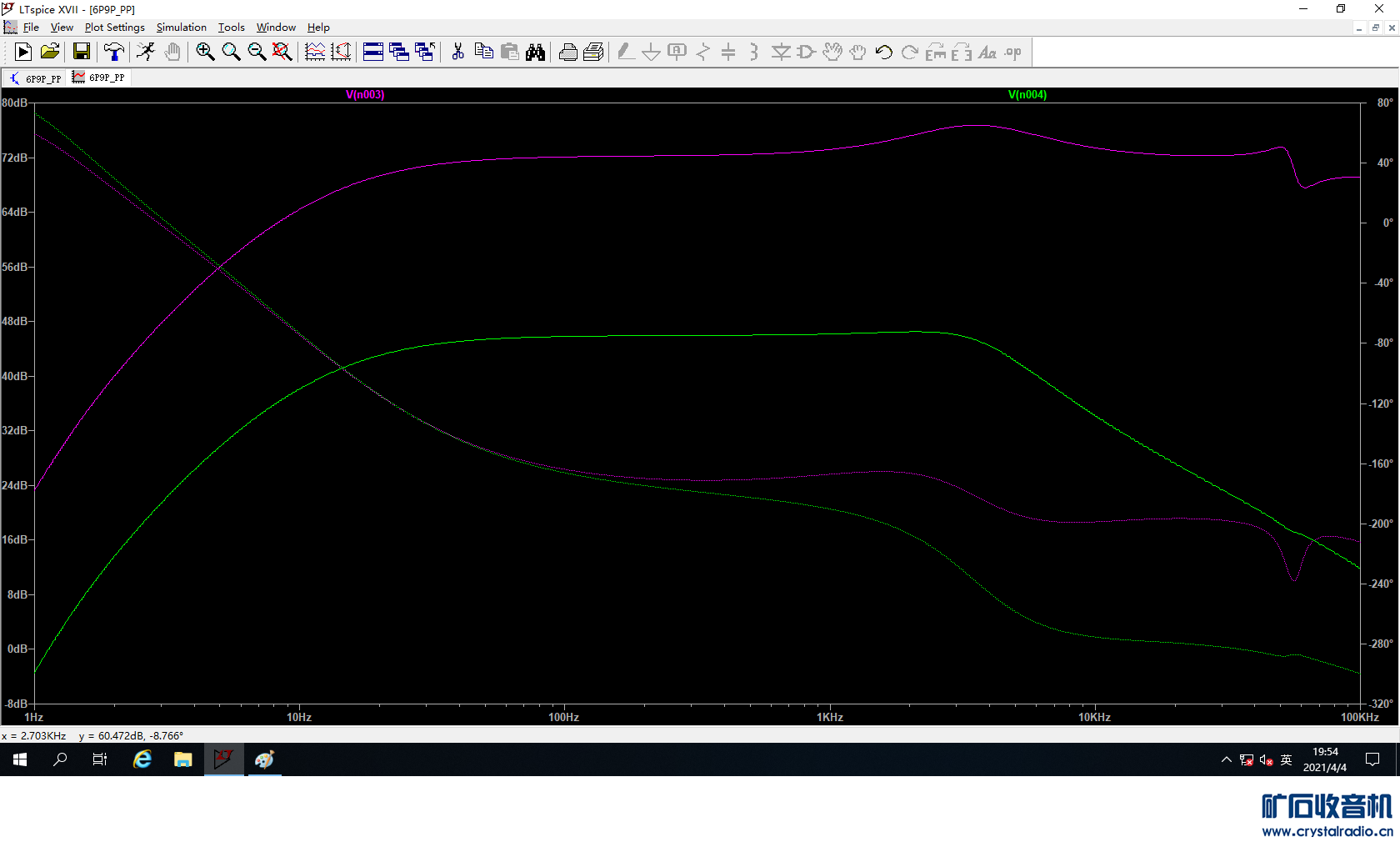Open a new schematic with the toolbar icon
The image size is (1400, 842).
(23, 52)
